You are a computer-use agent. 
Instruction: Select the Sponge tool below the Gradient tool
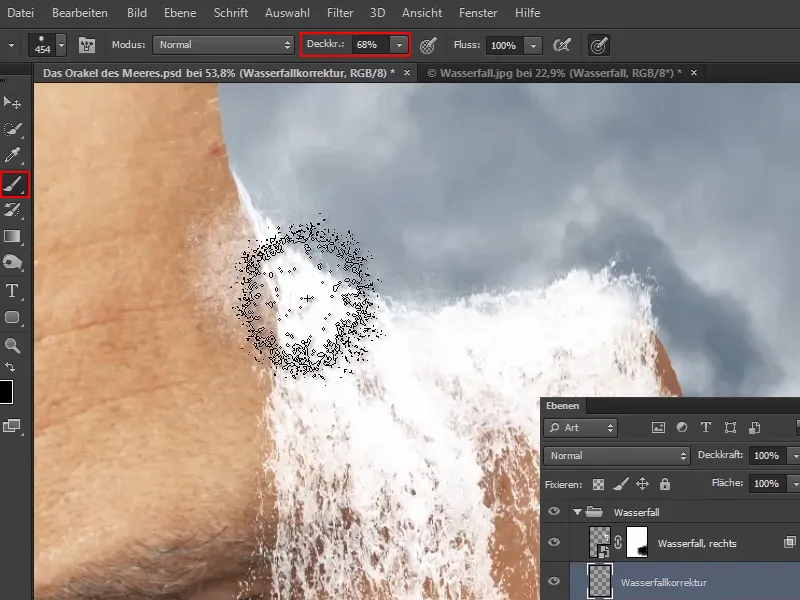coord(12,263)
